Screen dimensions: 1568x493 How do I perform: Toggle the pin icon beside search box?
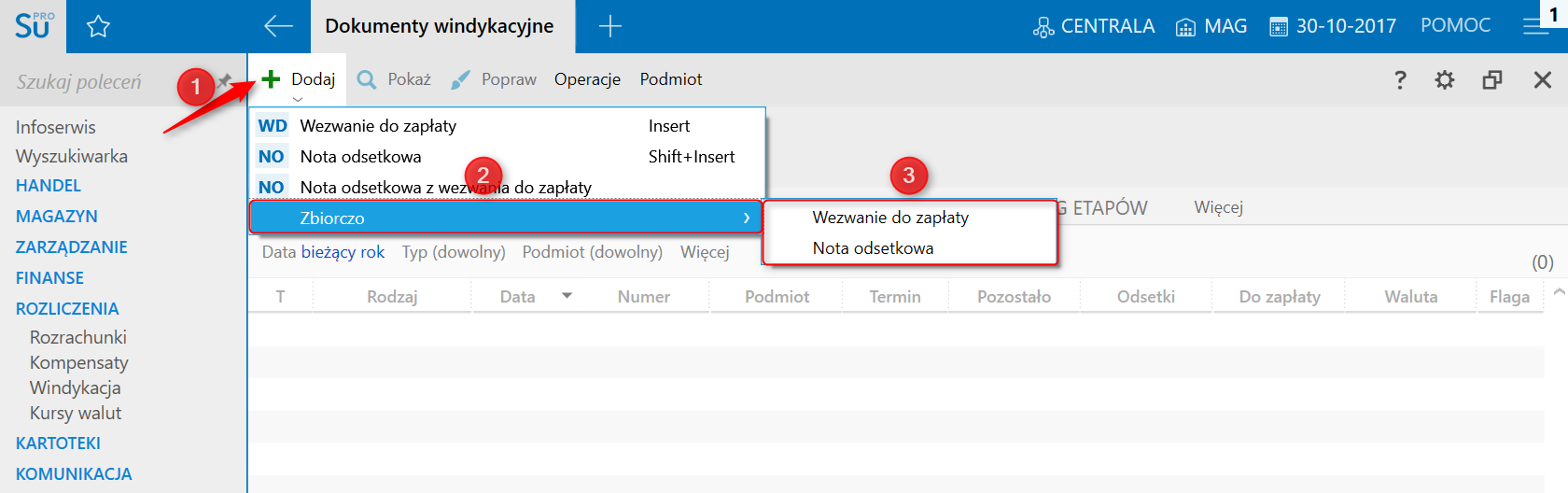pos(225,81)
